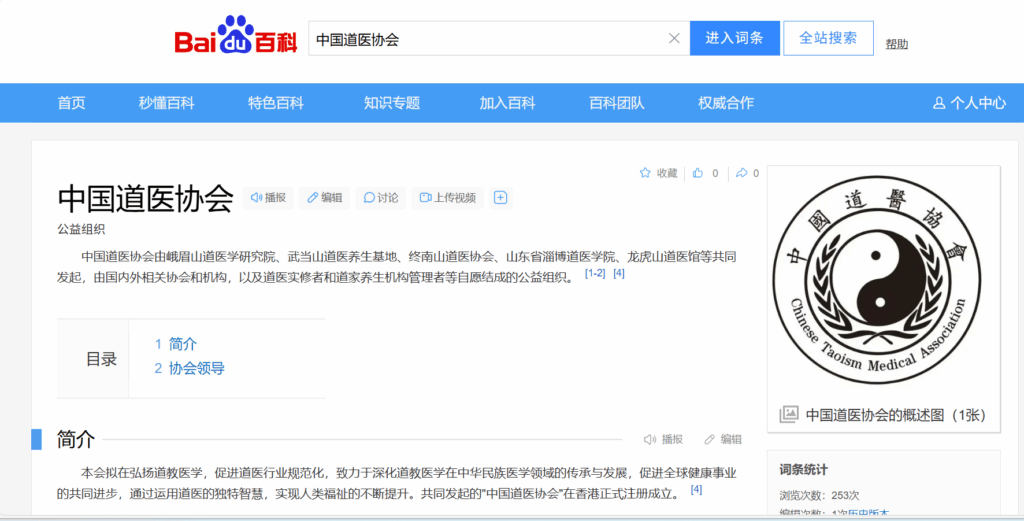Click the 讨论 button beside title
Viewport: 1024px width, 521px height.
click(381, 197)
